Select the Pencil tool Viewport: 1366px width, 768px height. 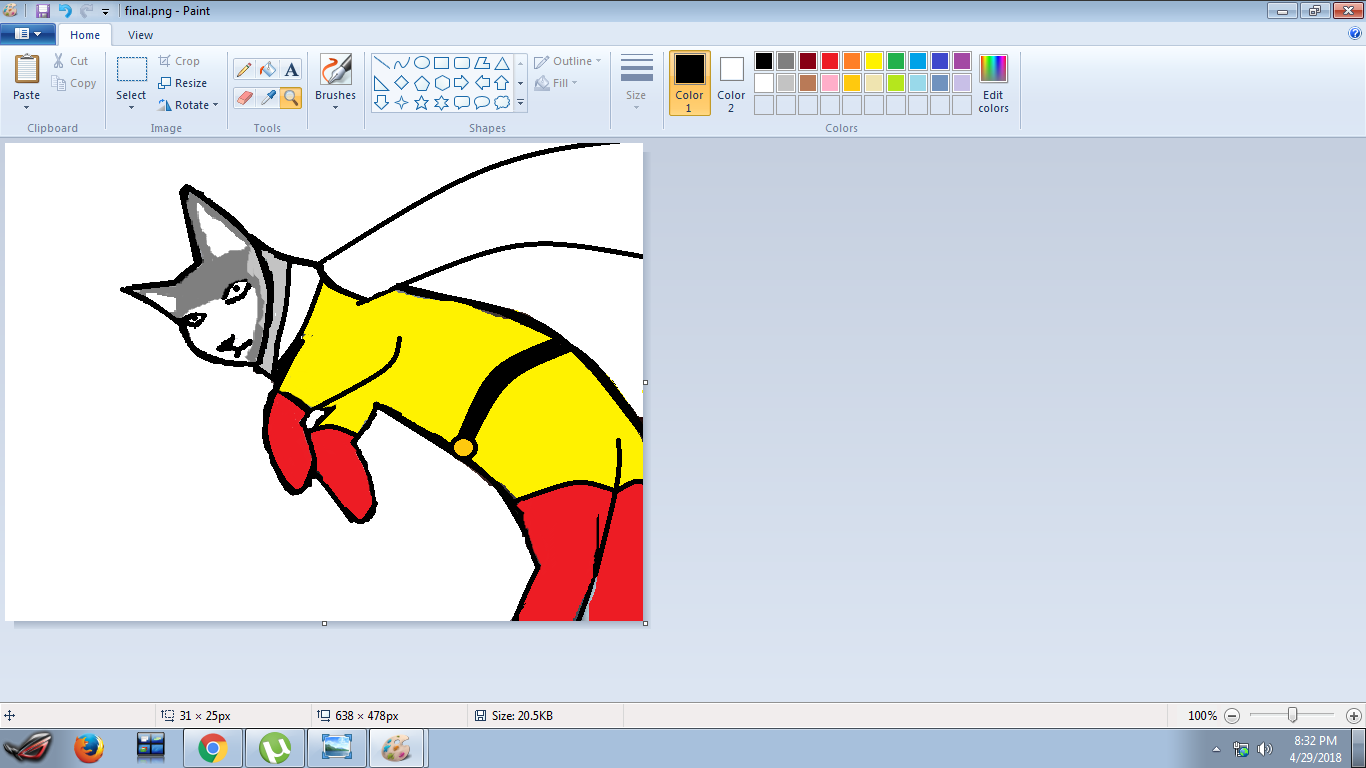pos(244,69)
